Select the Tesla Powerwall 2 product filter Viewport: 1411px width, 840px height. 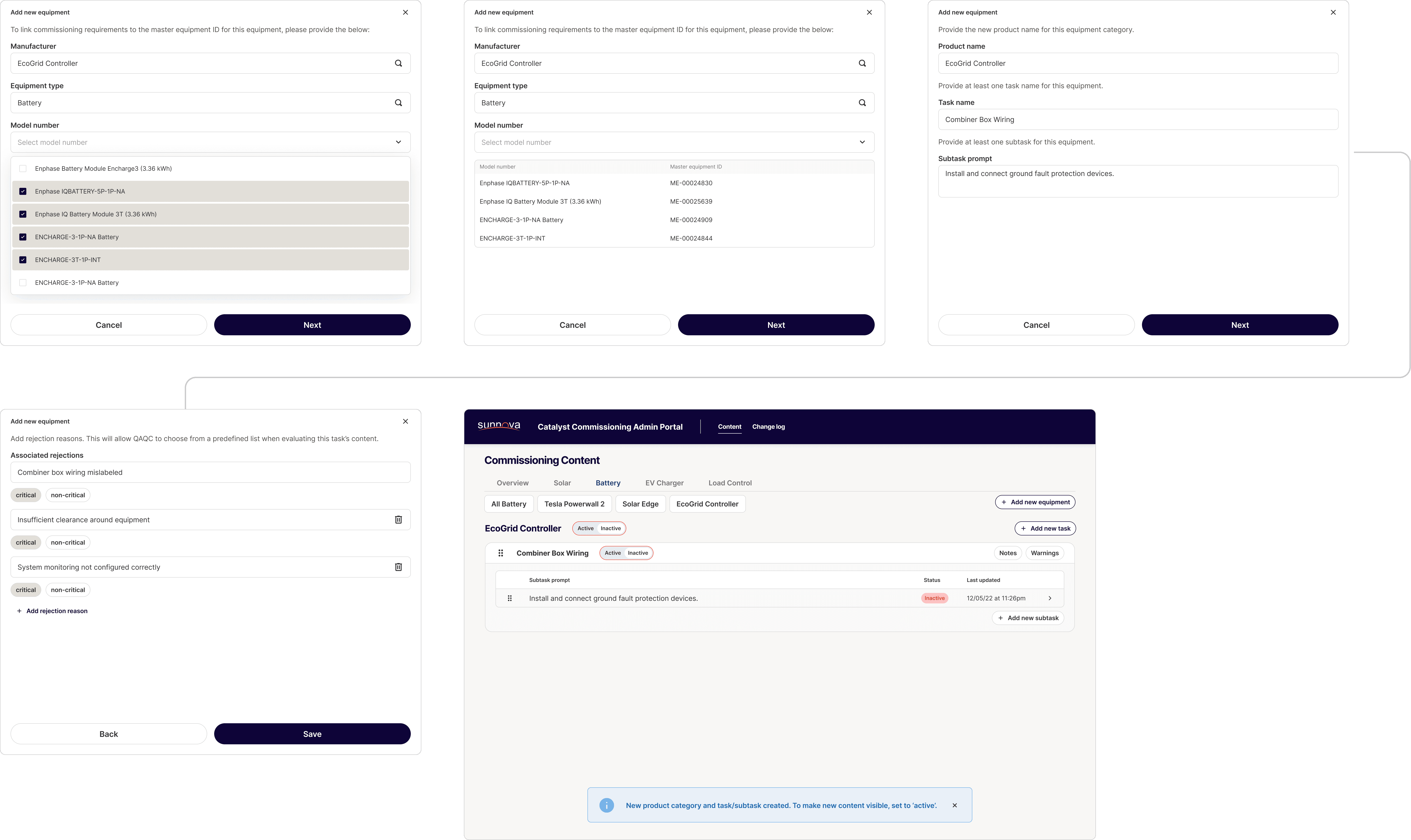point(574,504)
